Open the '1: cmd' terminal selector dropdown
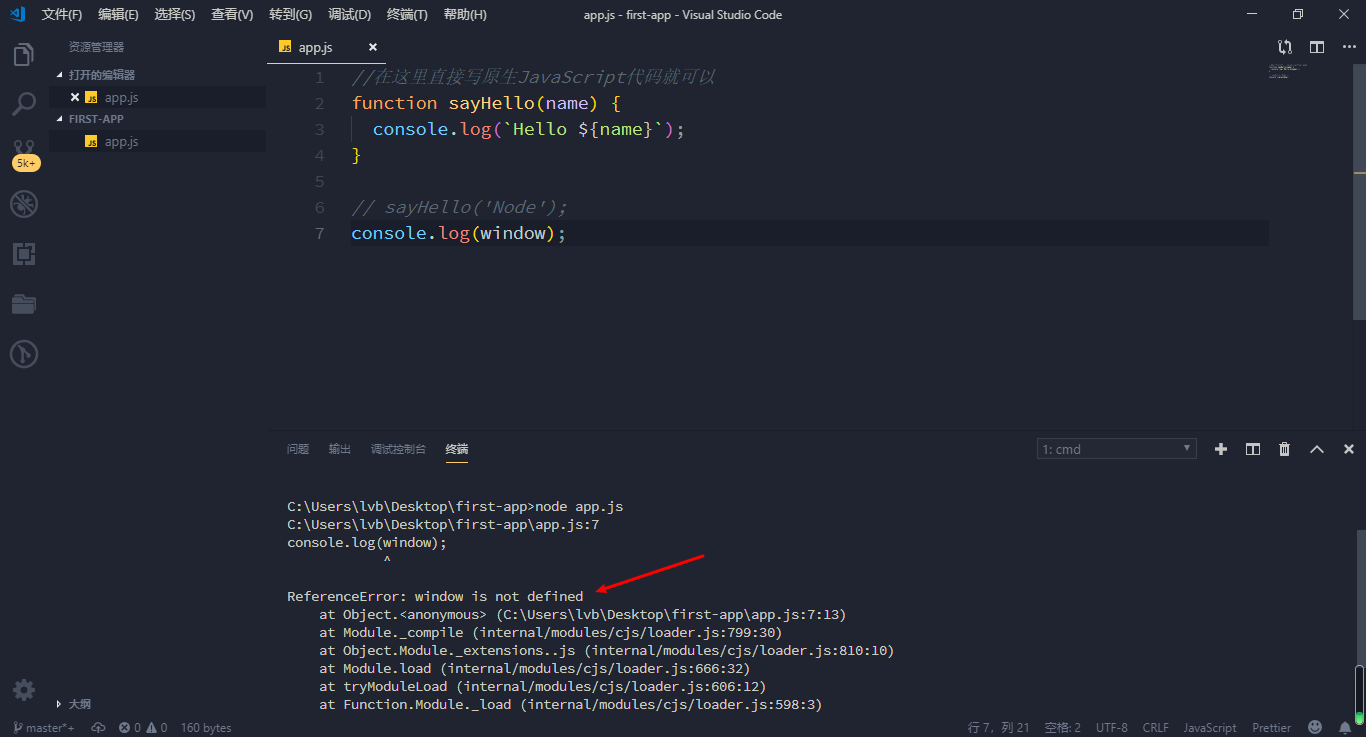 pos(1117,449)
